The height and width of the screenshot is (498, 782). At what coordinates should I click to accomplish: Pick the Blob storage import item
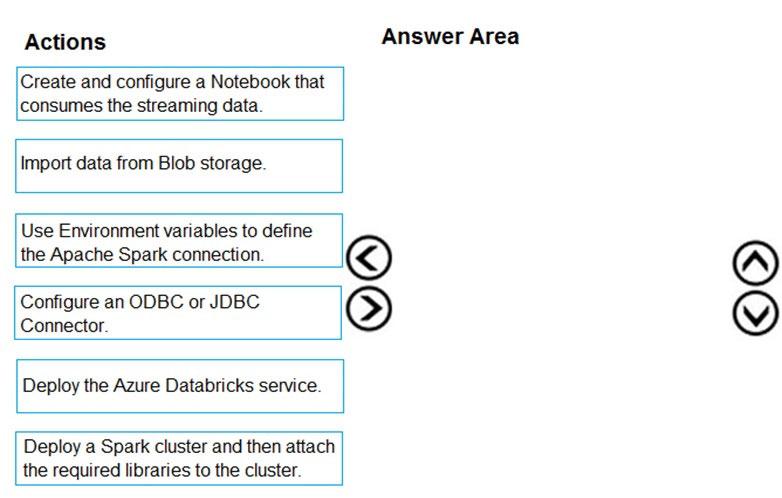[179, 166]
